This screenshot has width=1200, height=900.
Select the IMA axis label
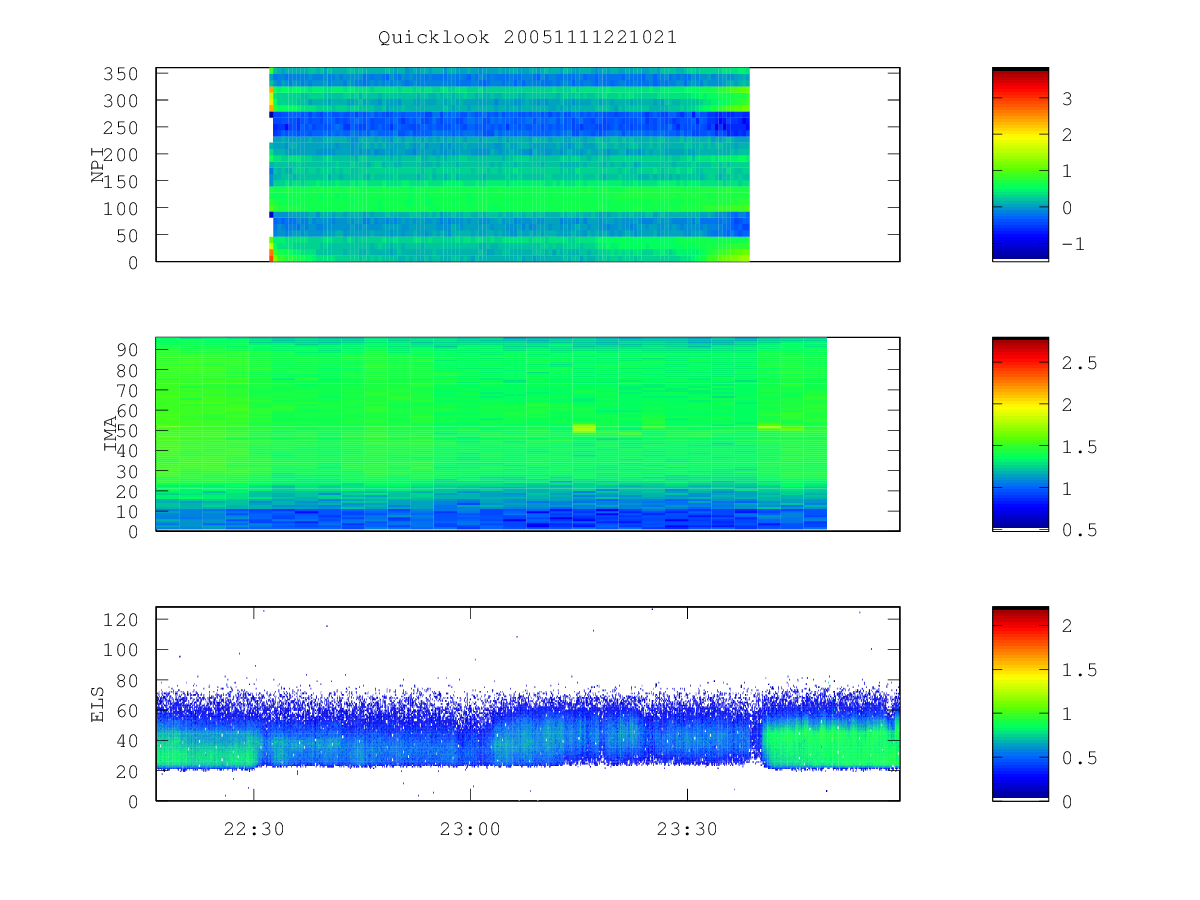[111, 434]
